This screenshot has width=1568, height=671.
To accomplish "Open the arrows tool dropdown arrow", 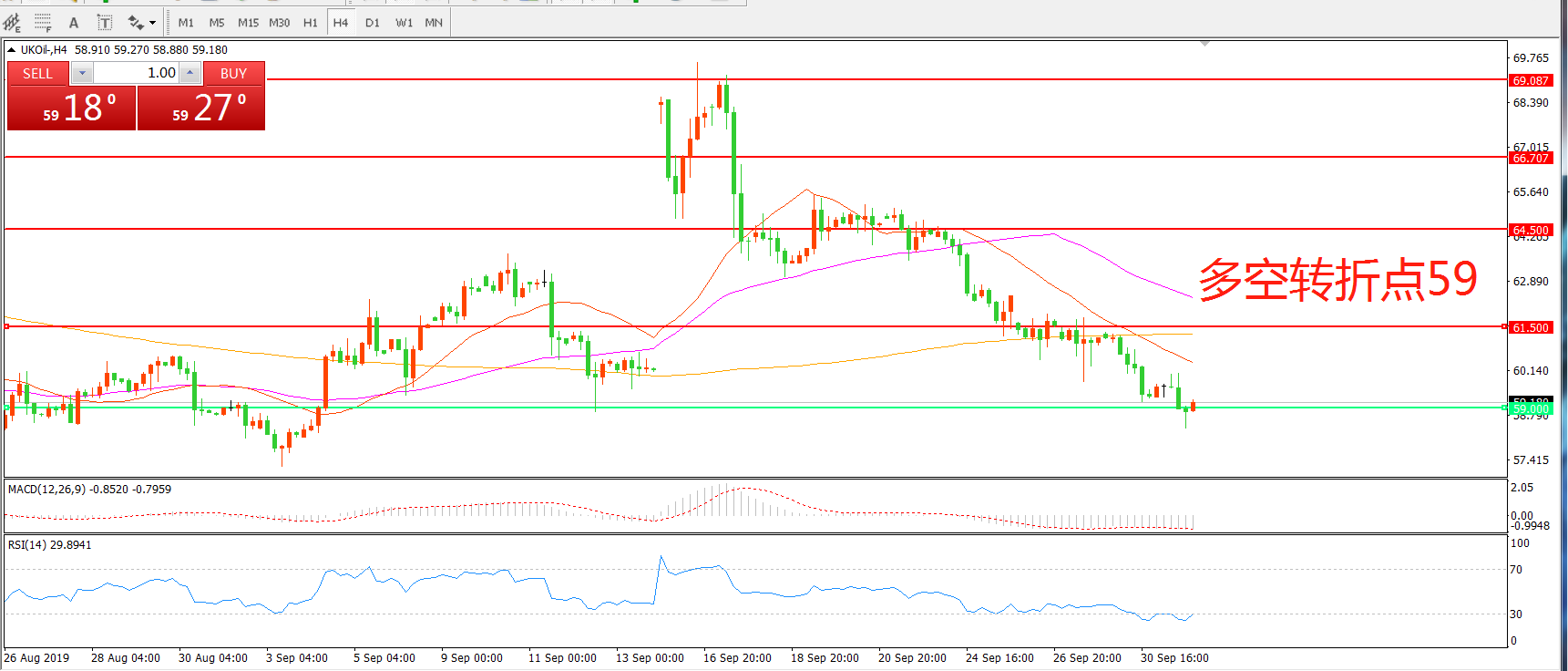I will pyautogui.click(x=152, y=22).
